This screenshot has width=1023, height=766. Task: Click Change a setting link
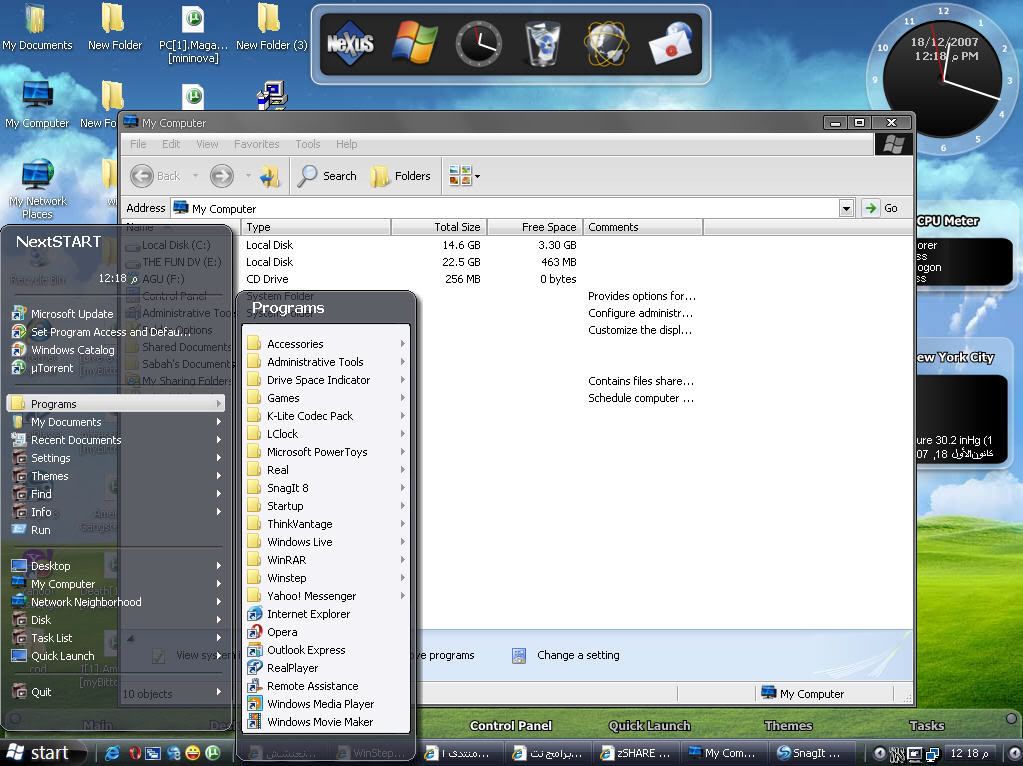click(566, 655)
